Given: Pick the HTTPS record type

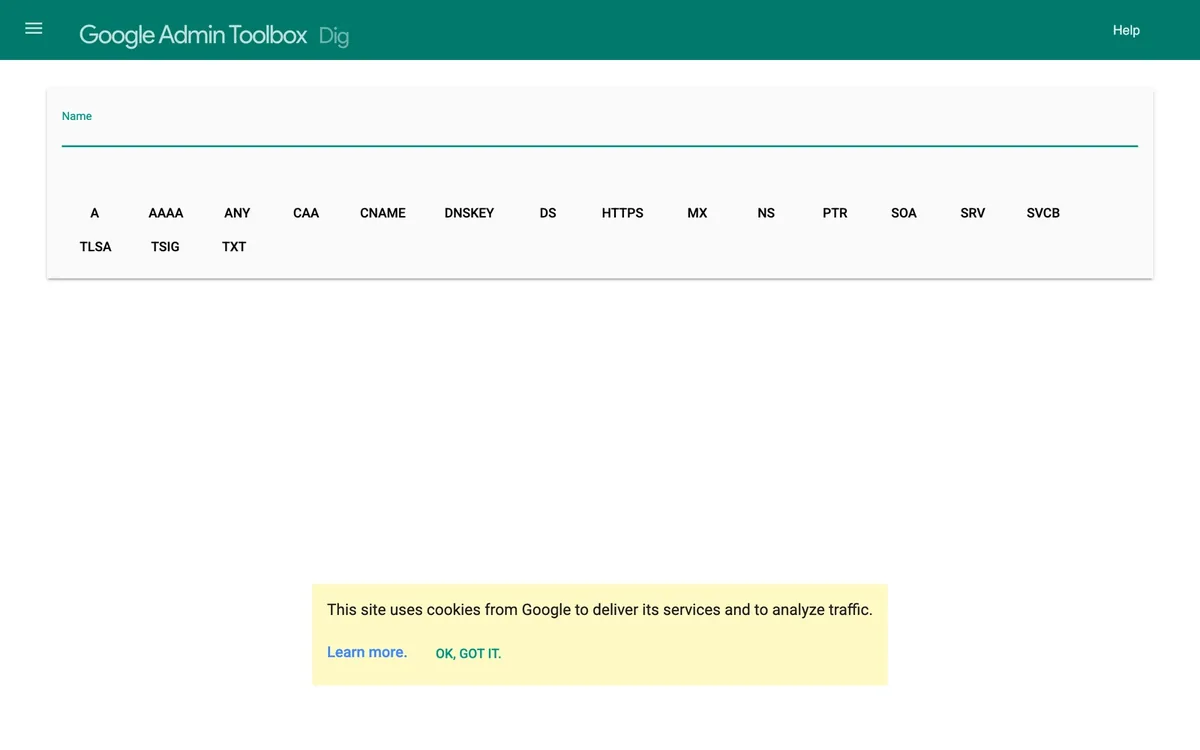Looking at the screenshot, I should click(623, 213).
